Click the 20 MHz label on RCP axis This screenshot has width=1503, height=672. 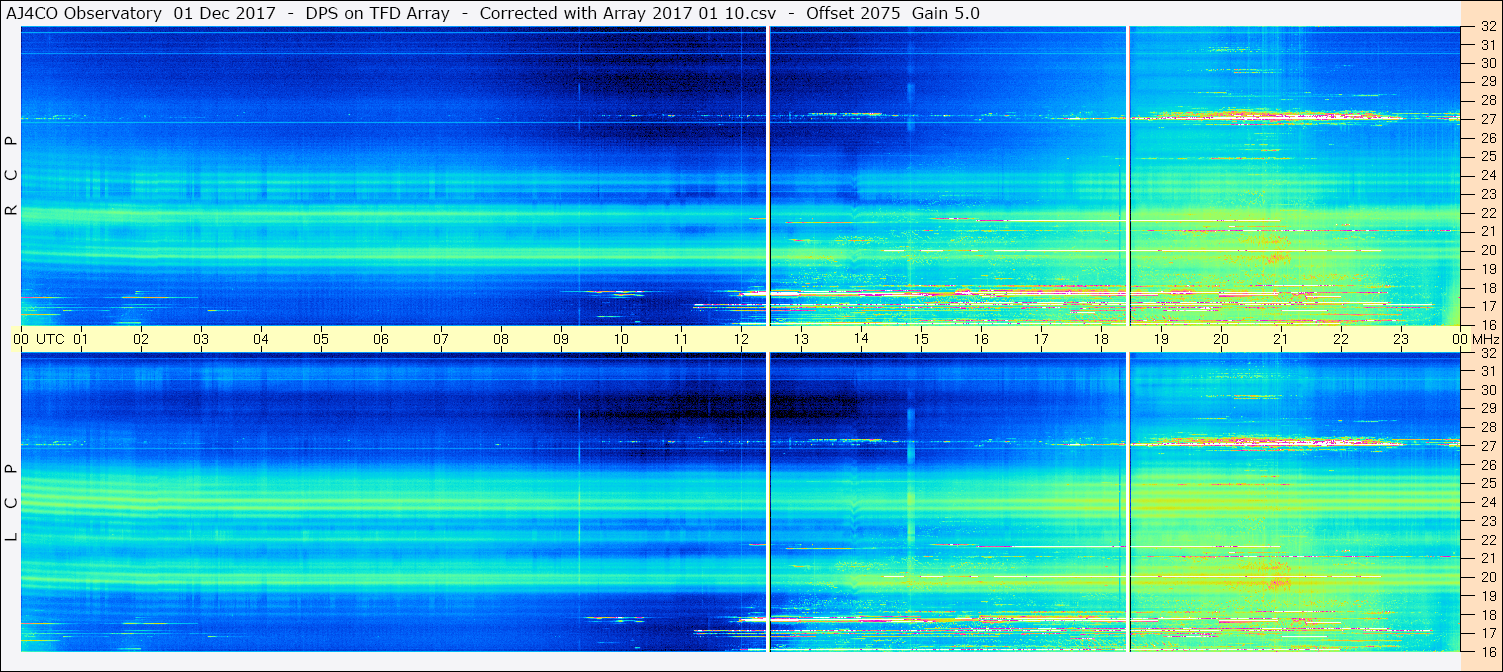click(1487, 250)
